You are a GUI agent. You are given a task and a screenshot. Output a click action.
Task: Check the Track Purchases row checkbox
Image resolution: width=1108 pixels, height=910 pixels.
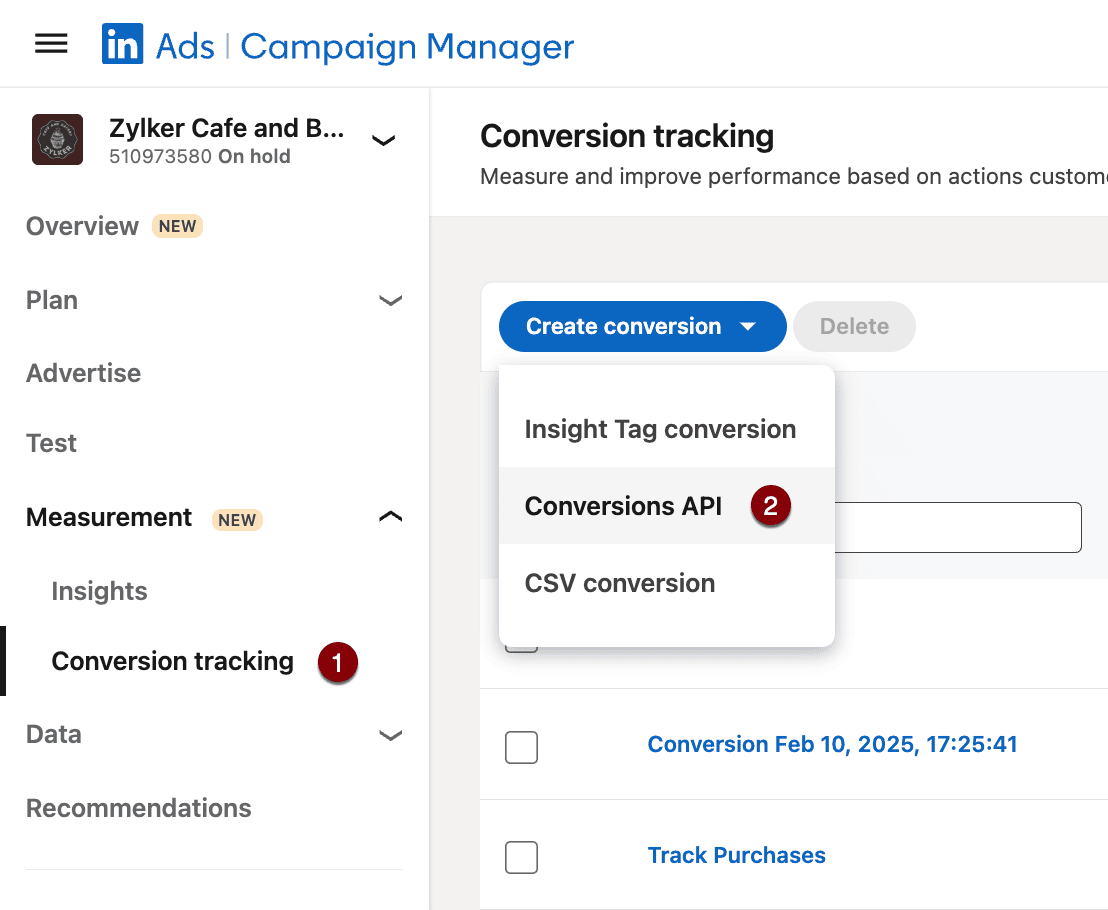point(521,857)
